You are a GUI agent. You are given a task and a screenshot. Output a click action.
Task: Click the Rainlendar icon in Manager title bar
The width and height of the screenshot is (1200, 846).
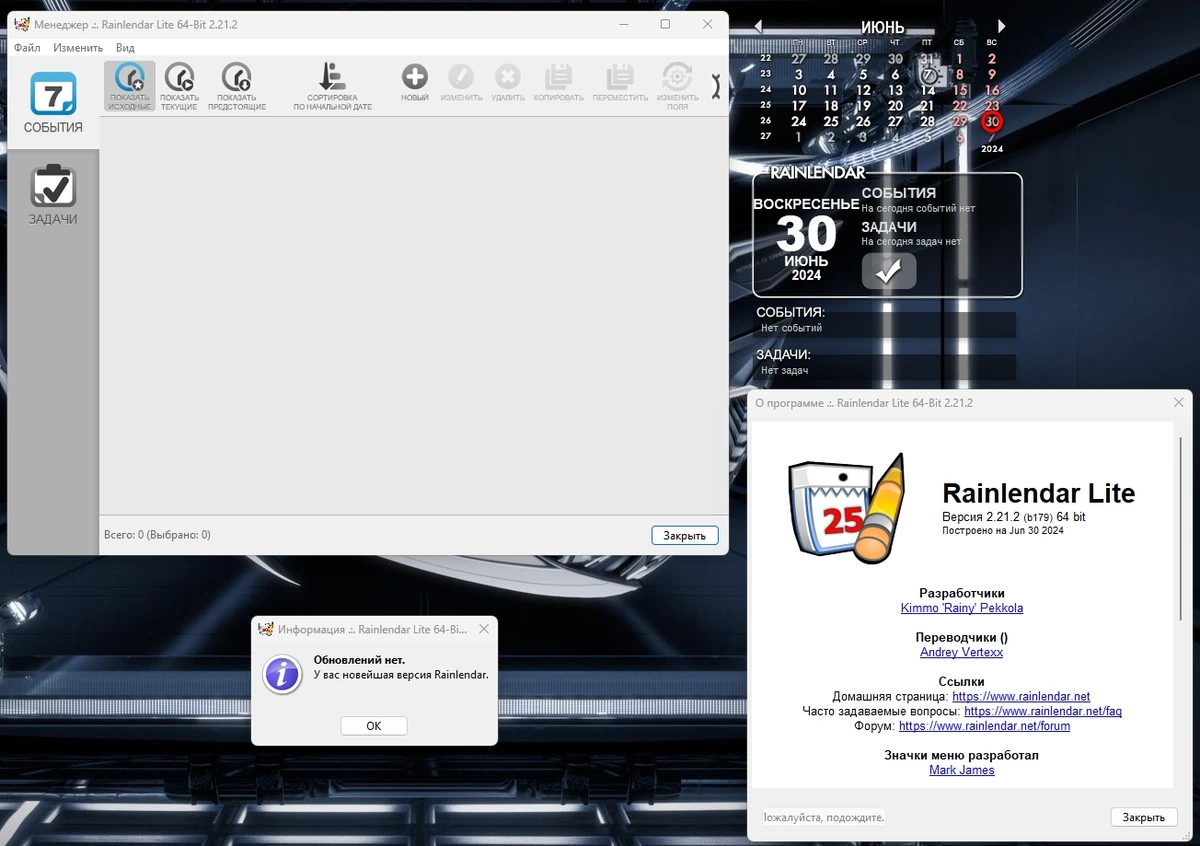[x=21, y=24]
